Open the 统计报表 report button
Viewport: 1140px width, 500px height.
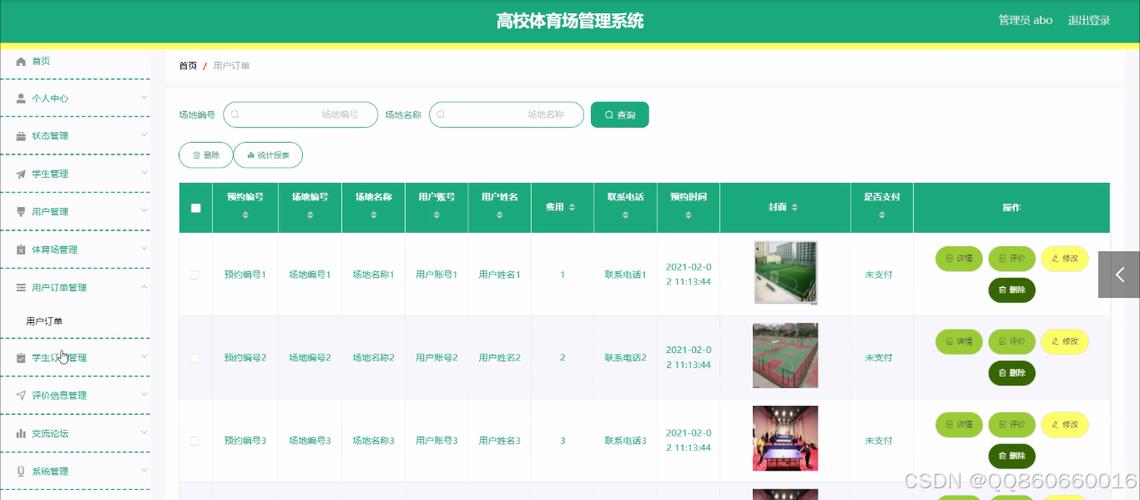click(268, 155)
